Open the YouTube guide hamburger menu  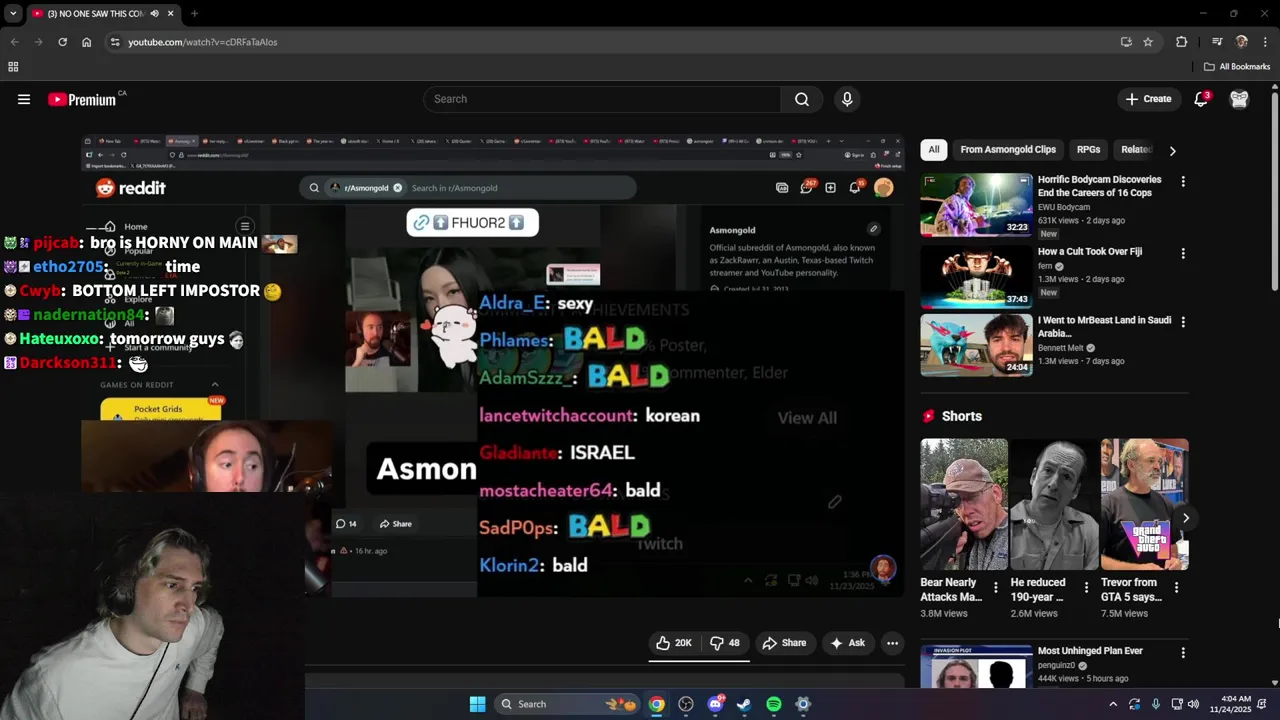[x=24, y=99]
